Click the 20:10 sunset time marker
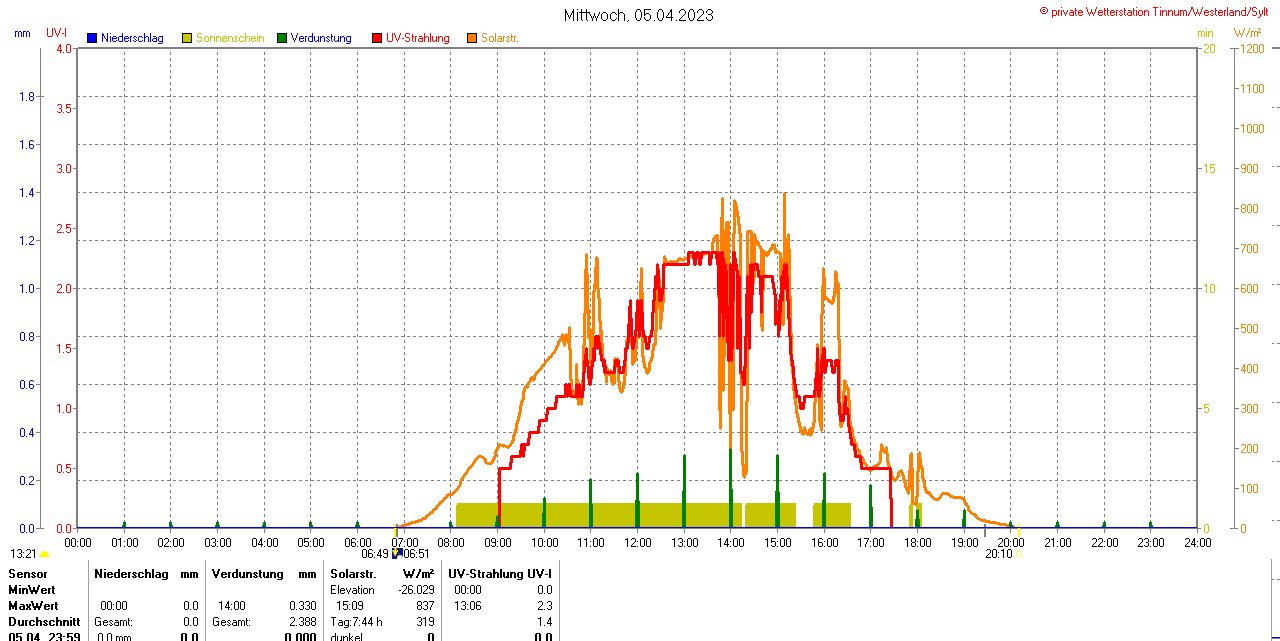The height and width of the screenshot is (641, 1280). [x=998, y=553]
